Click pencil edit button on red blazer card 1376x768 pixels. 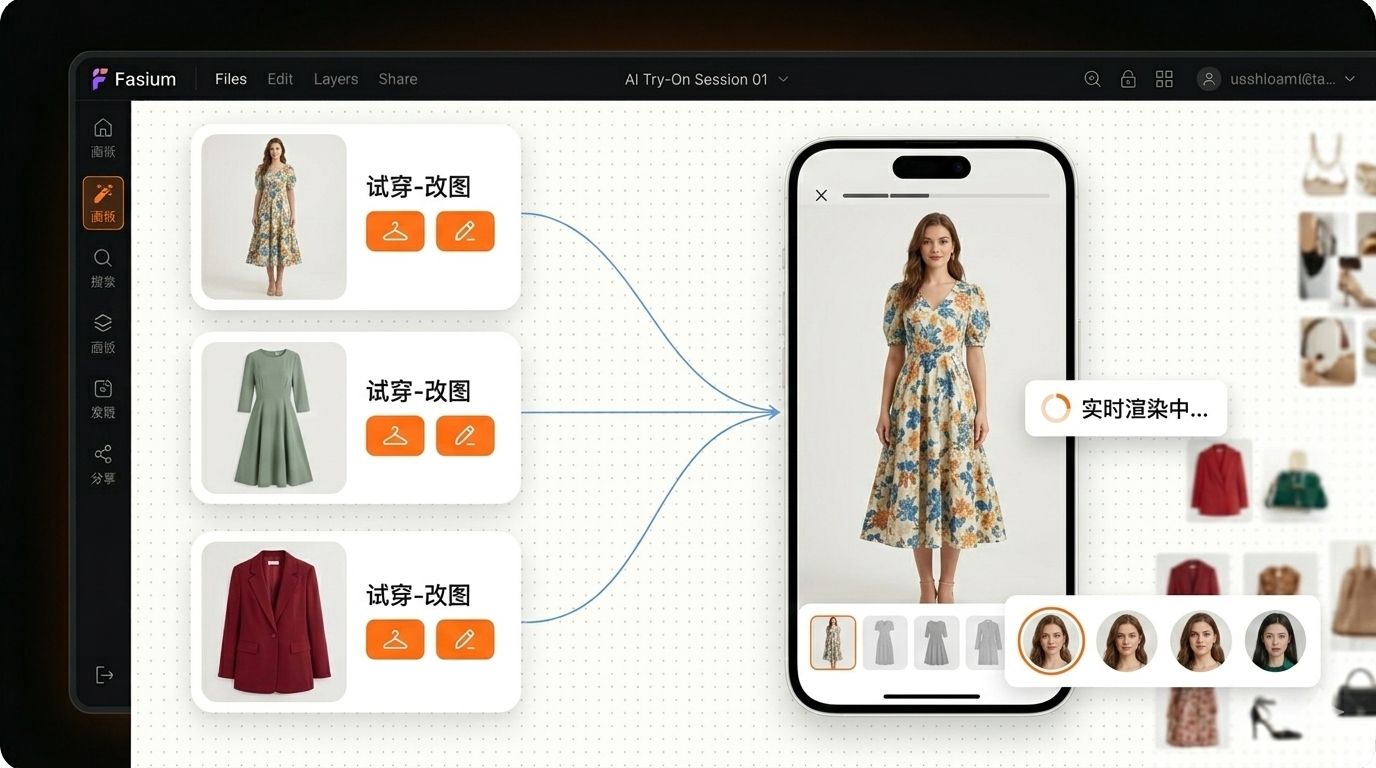click(x=465, y=639)
